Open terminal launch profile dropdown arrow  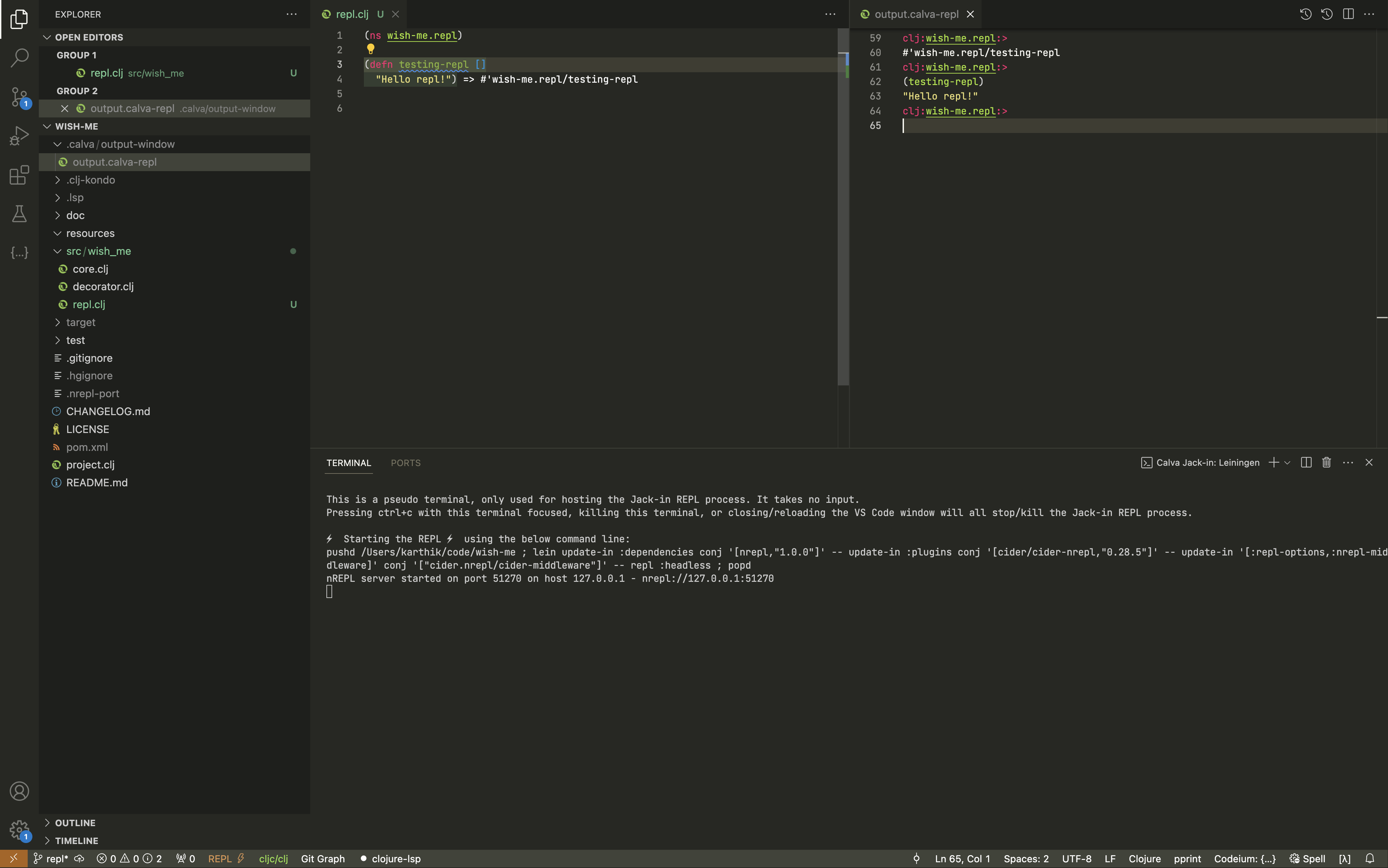[1287, 463]
